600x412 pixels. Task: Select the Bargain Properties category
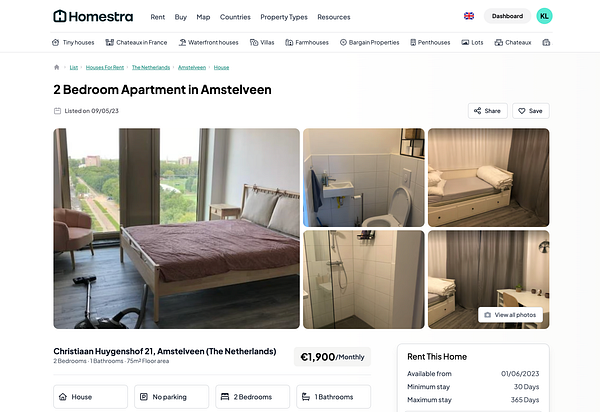point(370,42)
